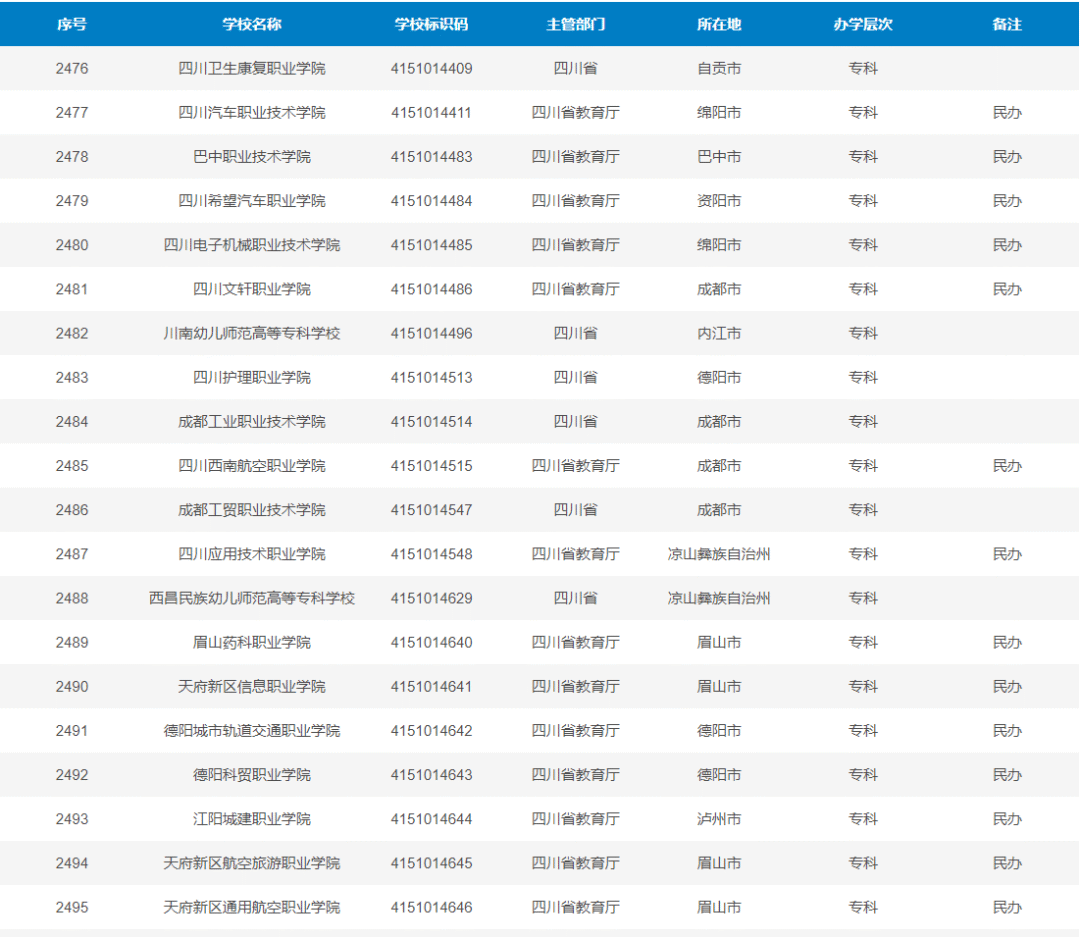The height and width of the screenshot is (938, 1080).
Task: Click the 主管部门 column header
Action: [576, 25]
